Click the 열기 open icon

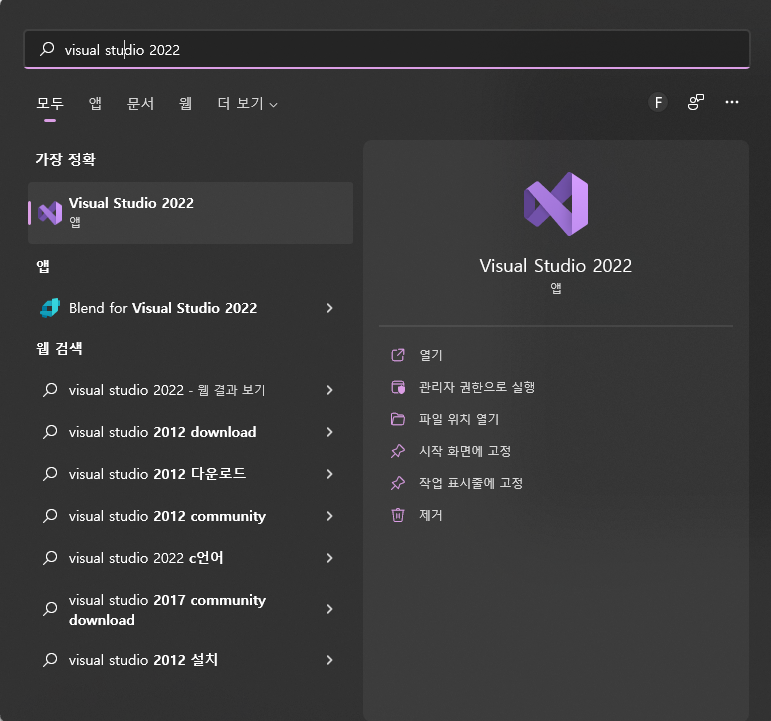click(398, 355)
